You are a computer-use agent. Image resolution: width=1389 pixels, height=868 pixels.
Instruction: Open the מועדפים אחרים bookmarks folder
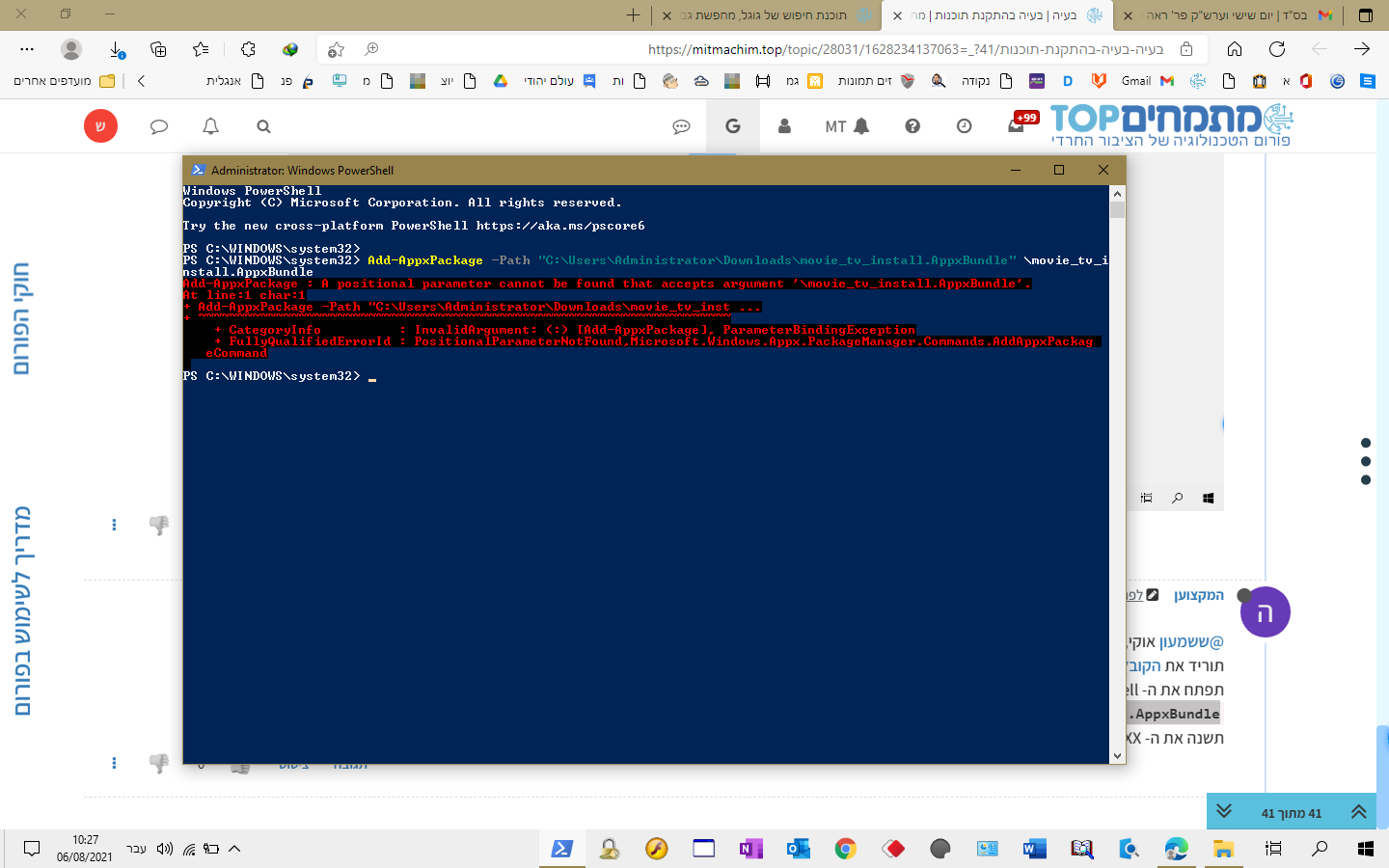[64, 81]
